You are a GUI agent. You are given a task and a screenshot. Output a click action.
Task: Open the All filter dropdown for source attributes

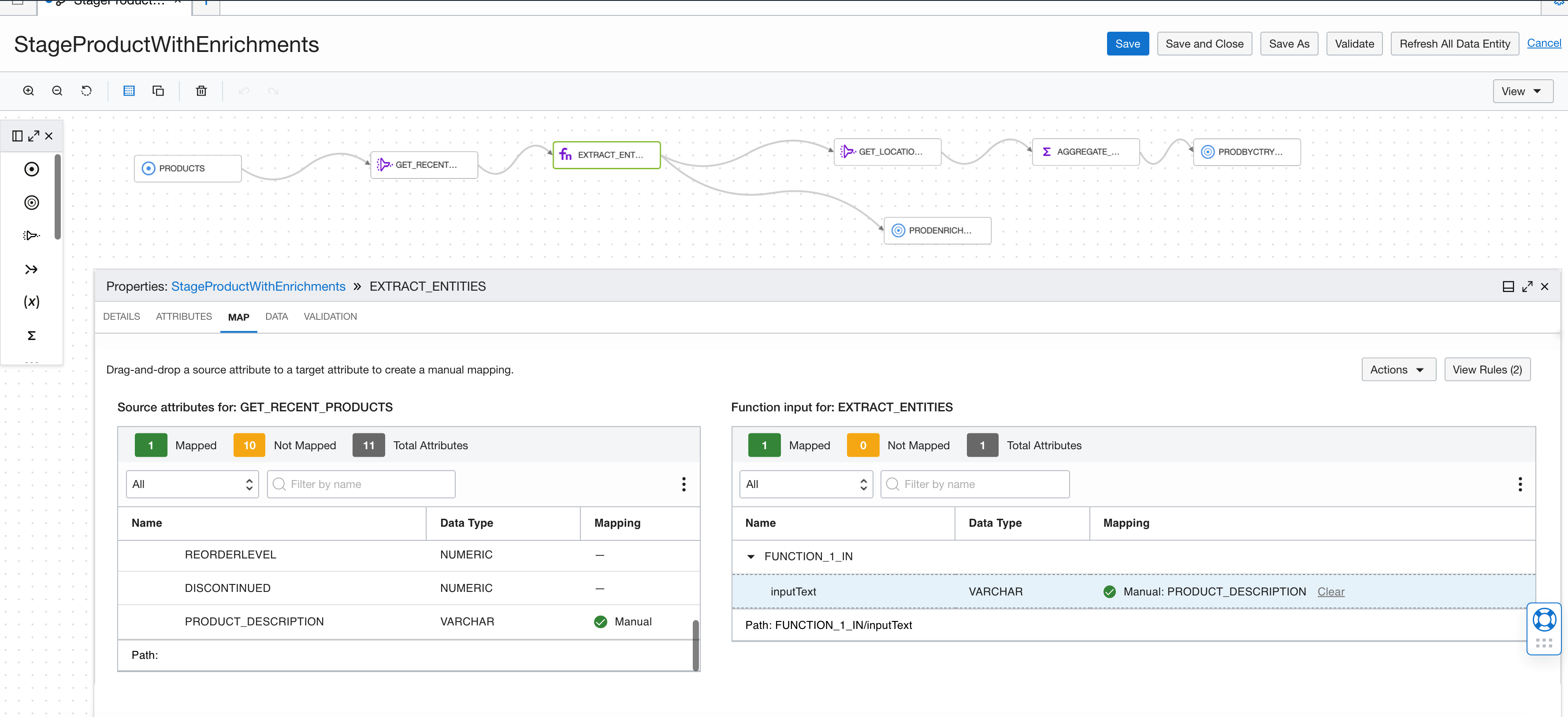(x=192, y=484)
